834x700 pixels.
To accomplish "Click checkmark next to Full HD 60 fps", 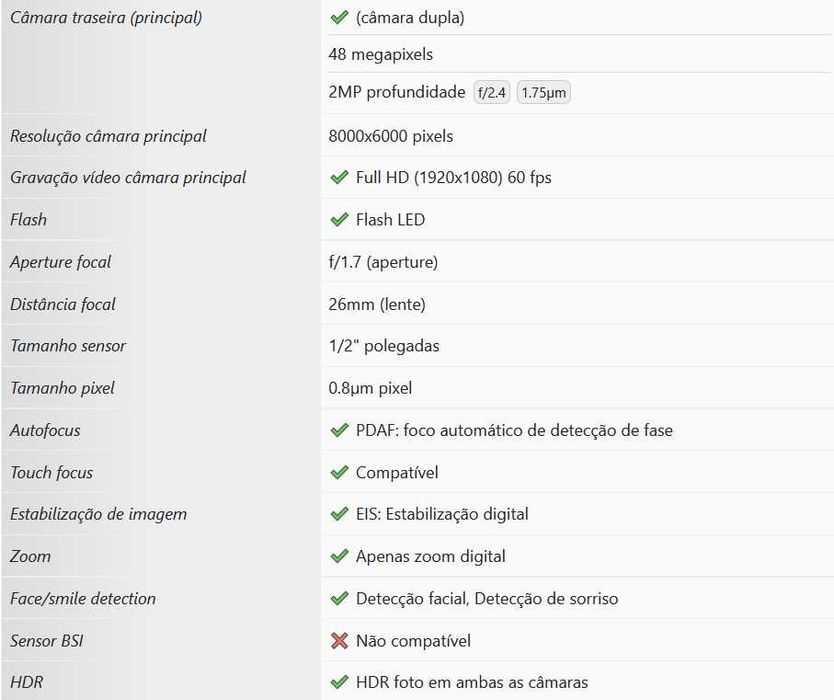I will pos(339,178).
